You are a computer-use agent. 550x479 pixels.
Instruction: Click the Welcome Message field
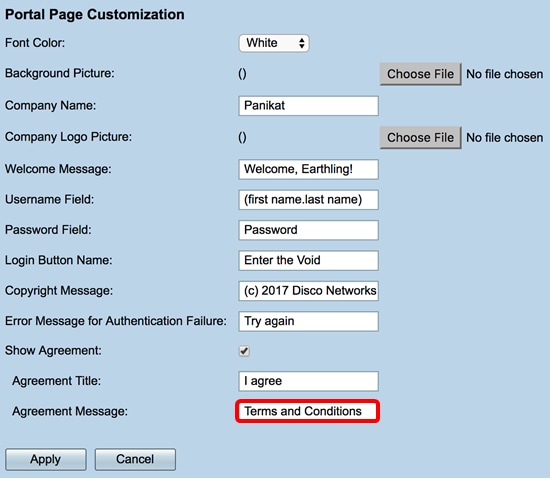click(x=308, y=169)
